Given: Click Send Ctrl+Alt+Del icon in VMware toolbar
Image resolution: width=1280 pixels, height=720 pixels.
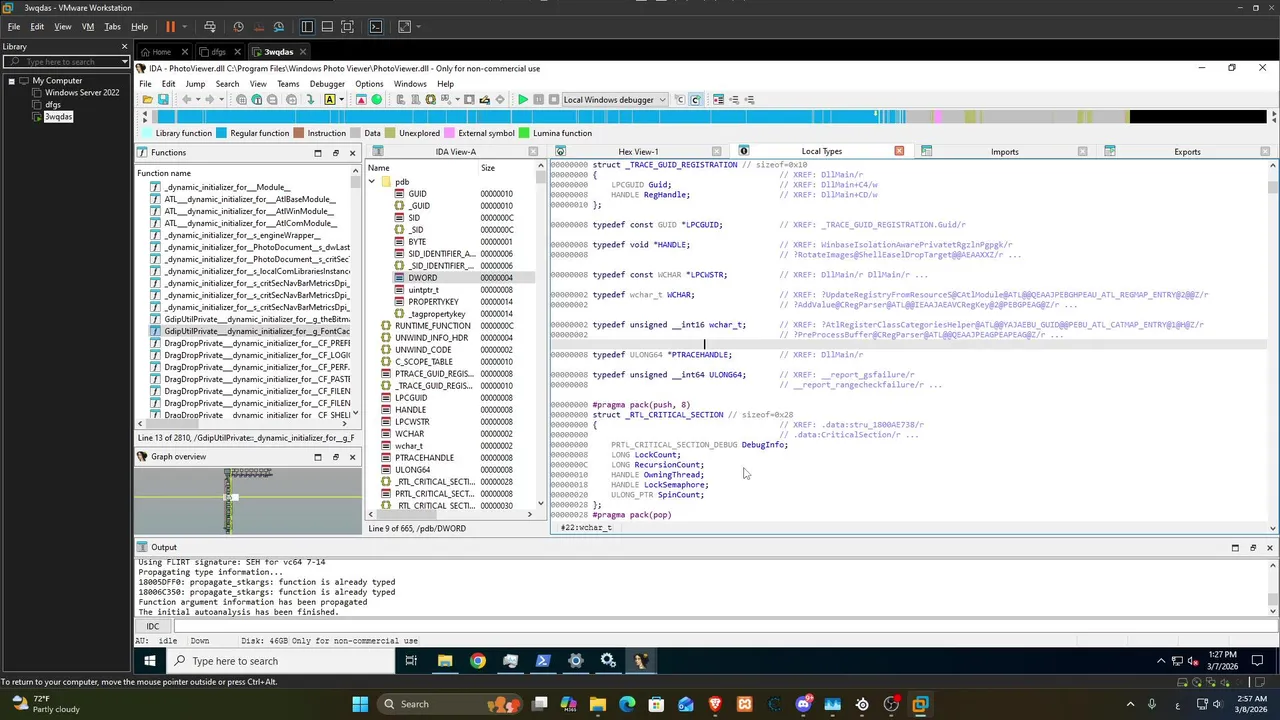Looking at the screenshot, I should 210,27.
